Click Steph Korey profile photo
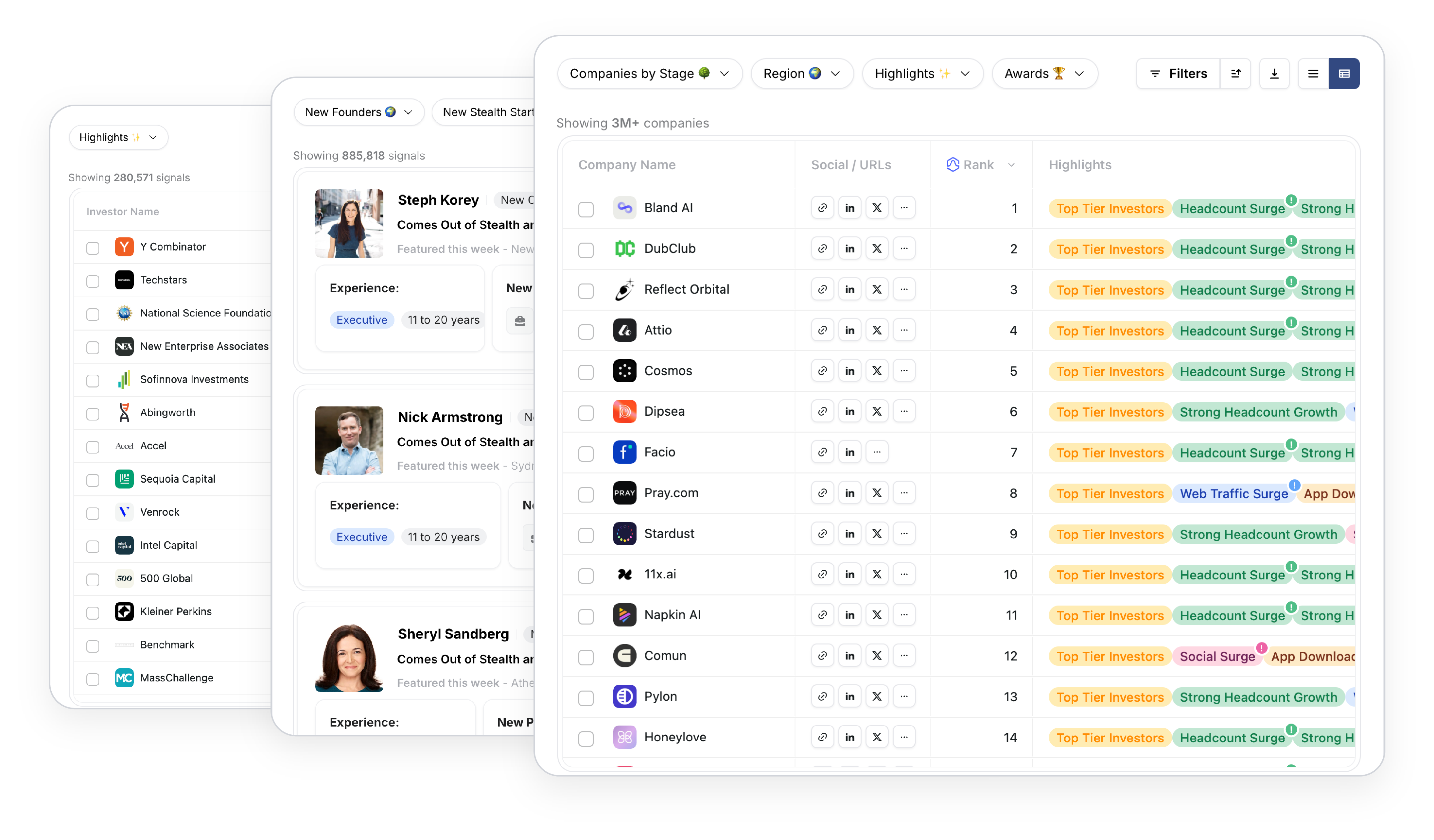The height and width of the screenshot is (840, 1434). tap(349, 224)
